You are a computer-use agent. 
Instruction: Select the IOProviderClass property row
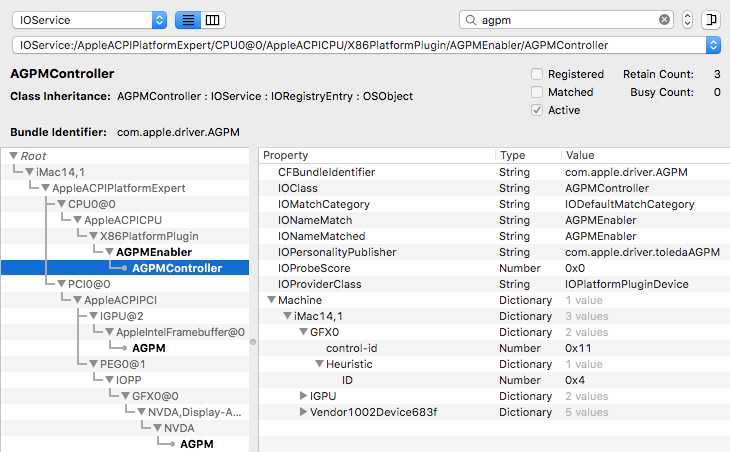coord(494,284)
